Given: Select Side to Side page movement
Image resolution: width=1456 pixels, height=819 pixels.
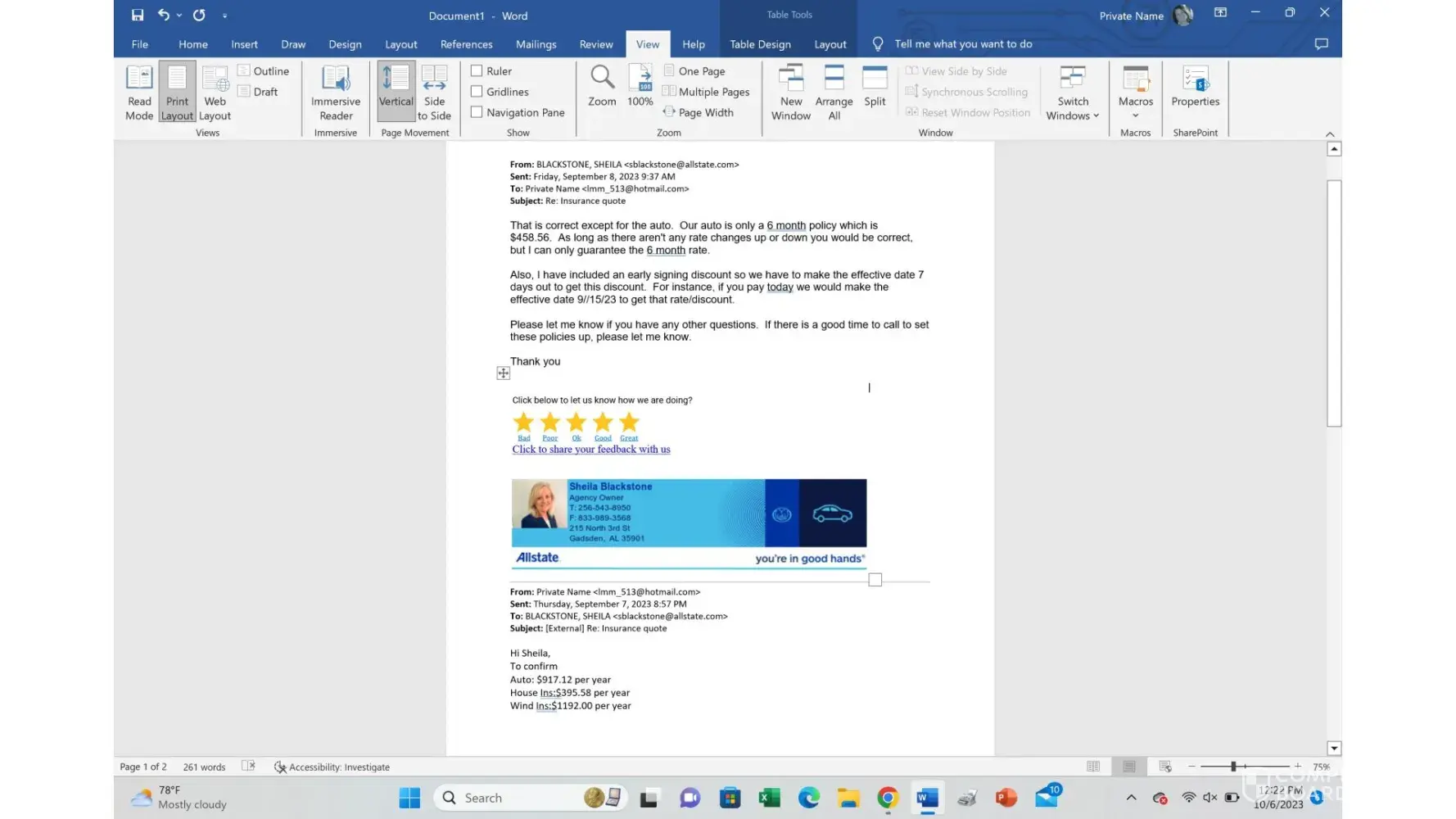Looking at the screenshot, I should [434, 93].
